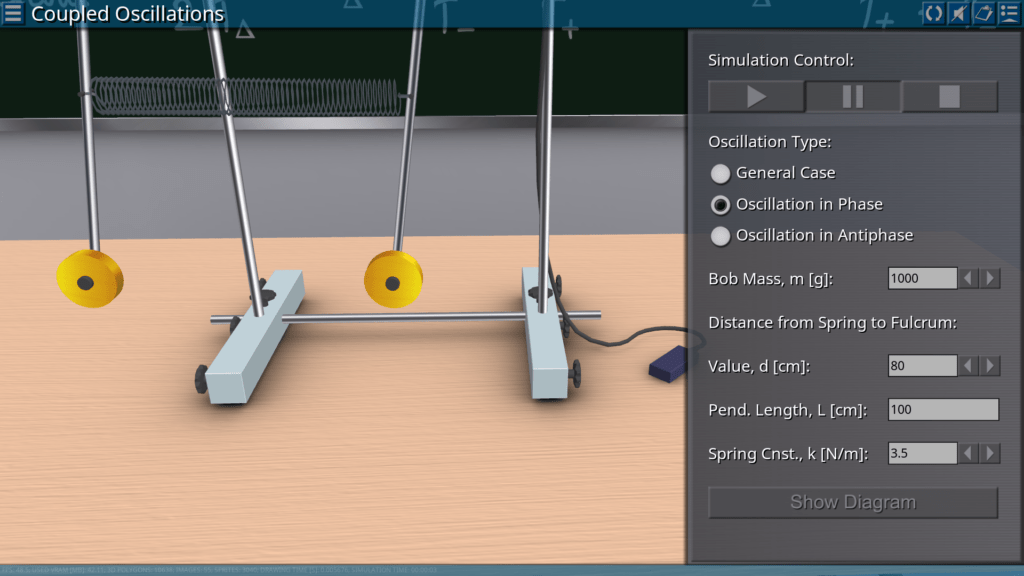Decrease bob mass with left arrow

(969, 278)
